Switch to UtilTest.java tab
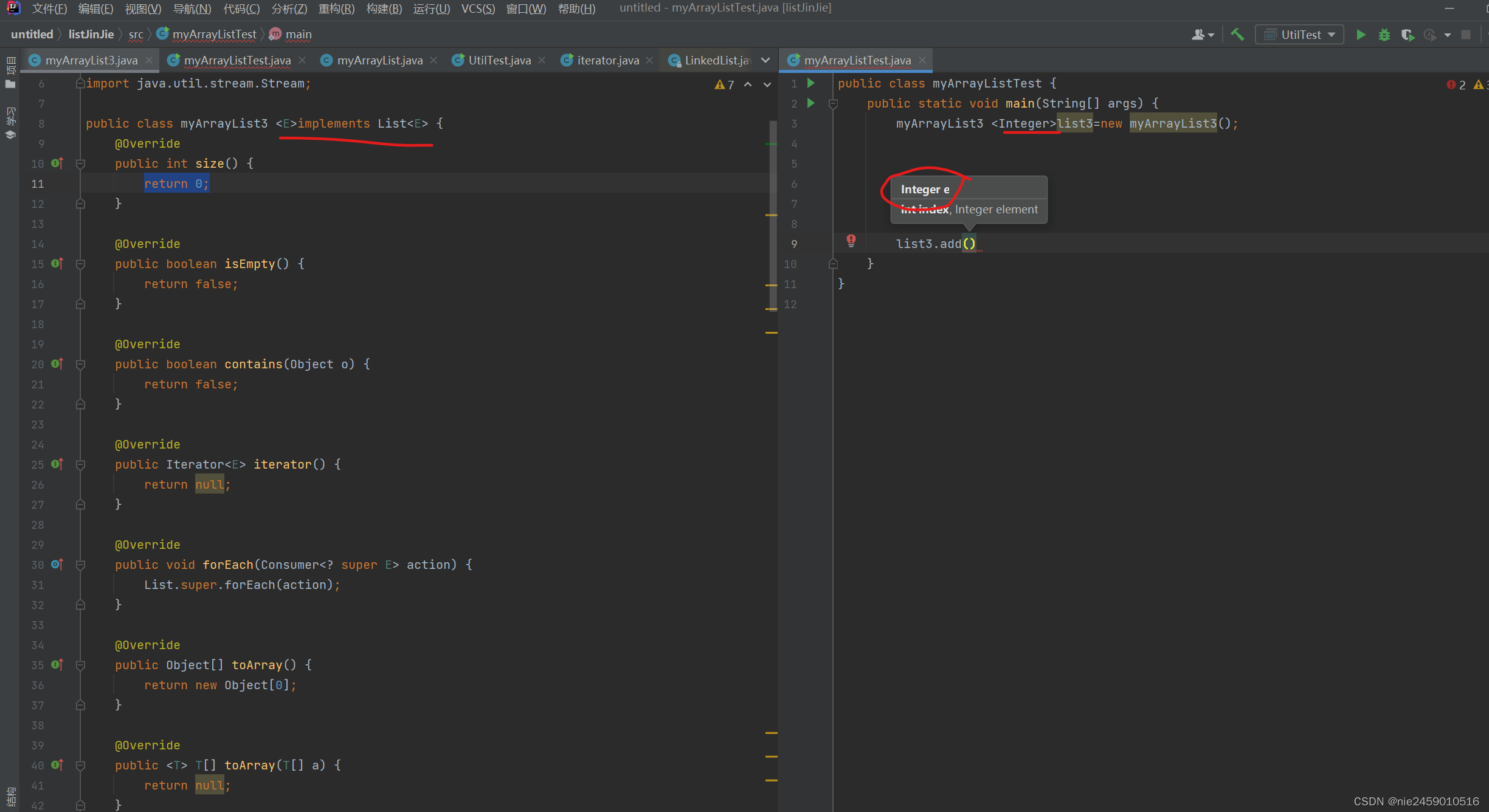 [x=499, y=60]
